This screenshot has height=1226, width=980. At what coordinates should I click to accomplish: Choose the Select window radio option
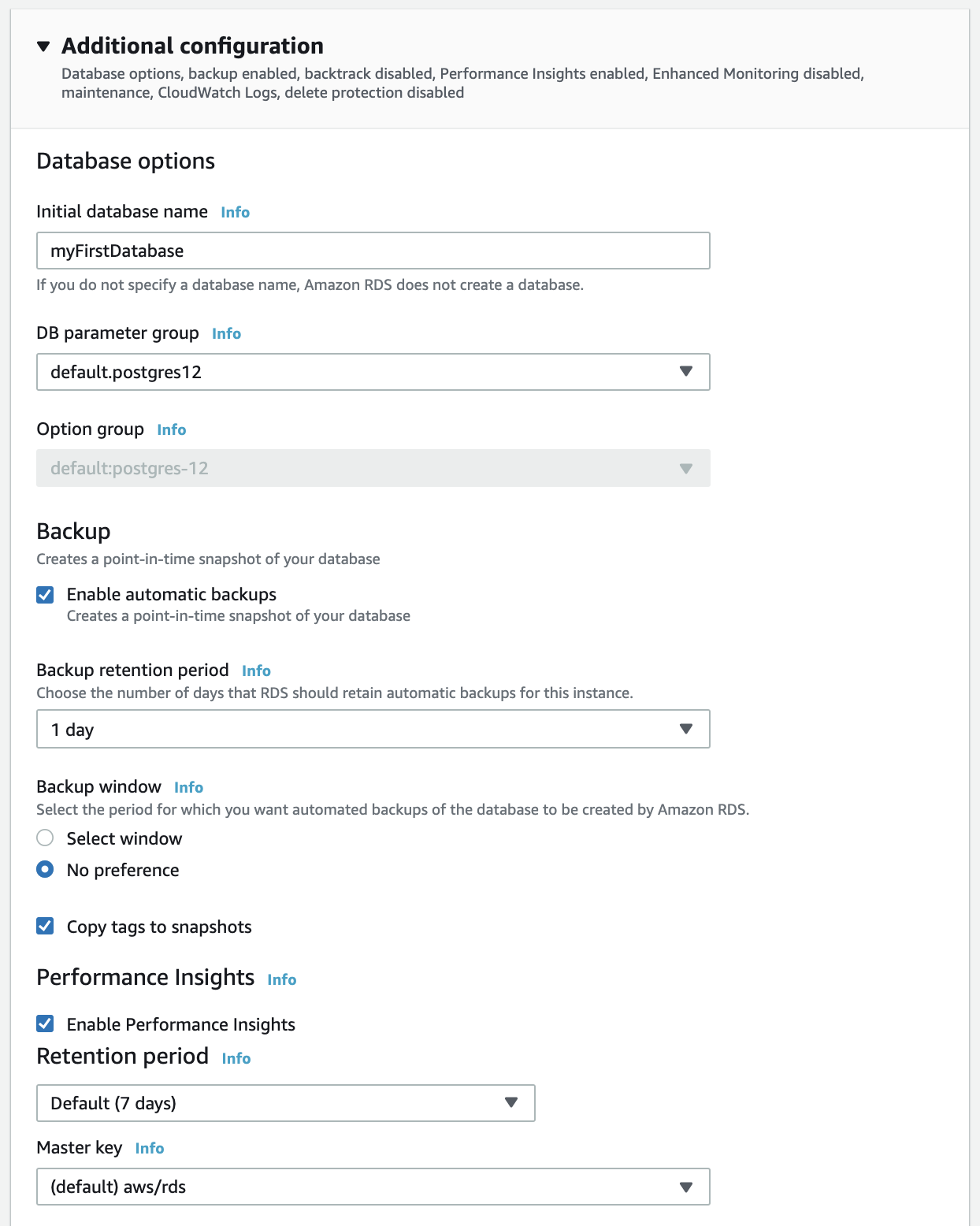[46, 838]
